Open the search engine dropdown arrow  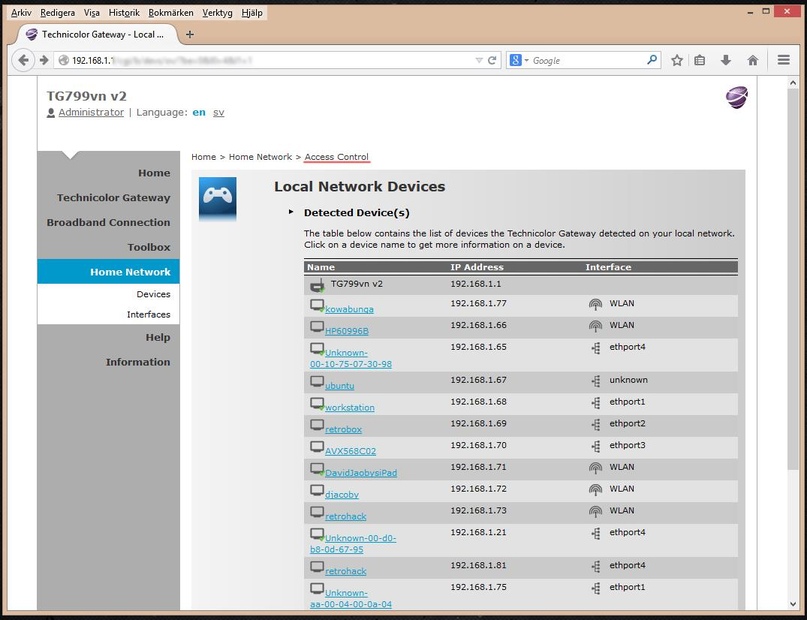(527, 60)
